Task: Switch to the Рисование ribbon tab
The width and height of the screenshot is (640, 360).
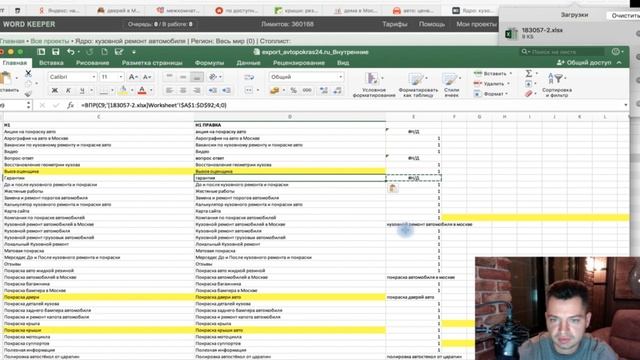Action: click(x=92, y=63)
